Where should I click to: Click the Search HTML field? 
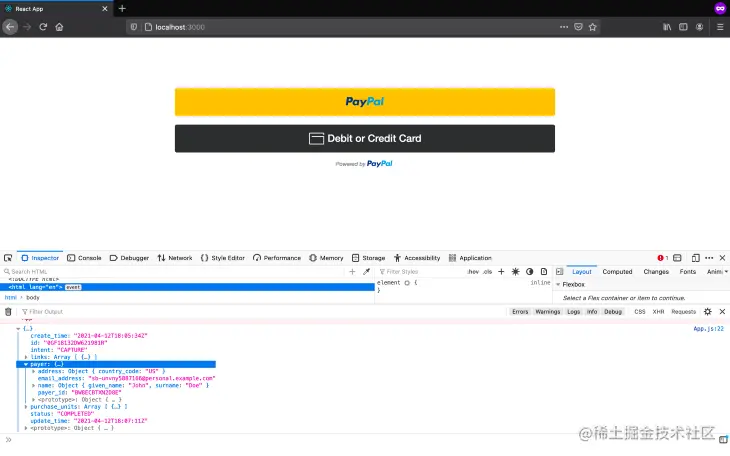(175, 272)
